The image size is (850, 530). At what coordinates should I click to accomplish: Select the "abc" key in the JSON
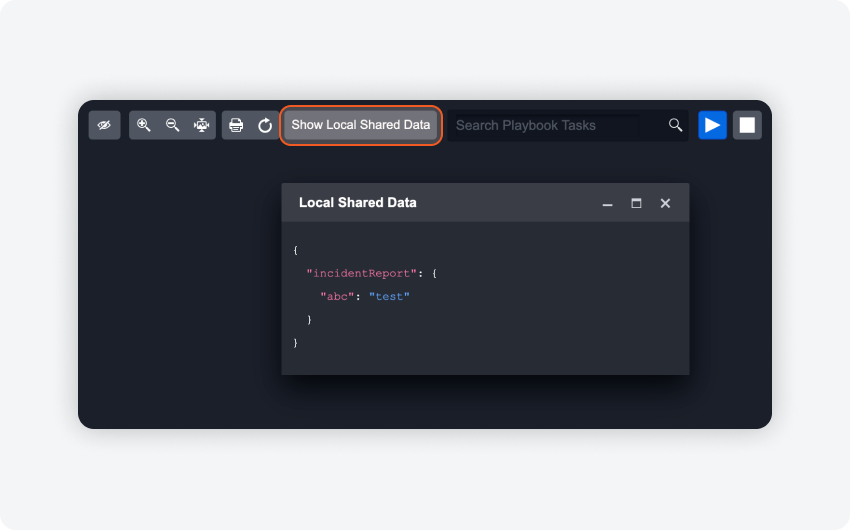click(x=337, y=296)
